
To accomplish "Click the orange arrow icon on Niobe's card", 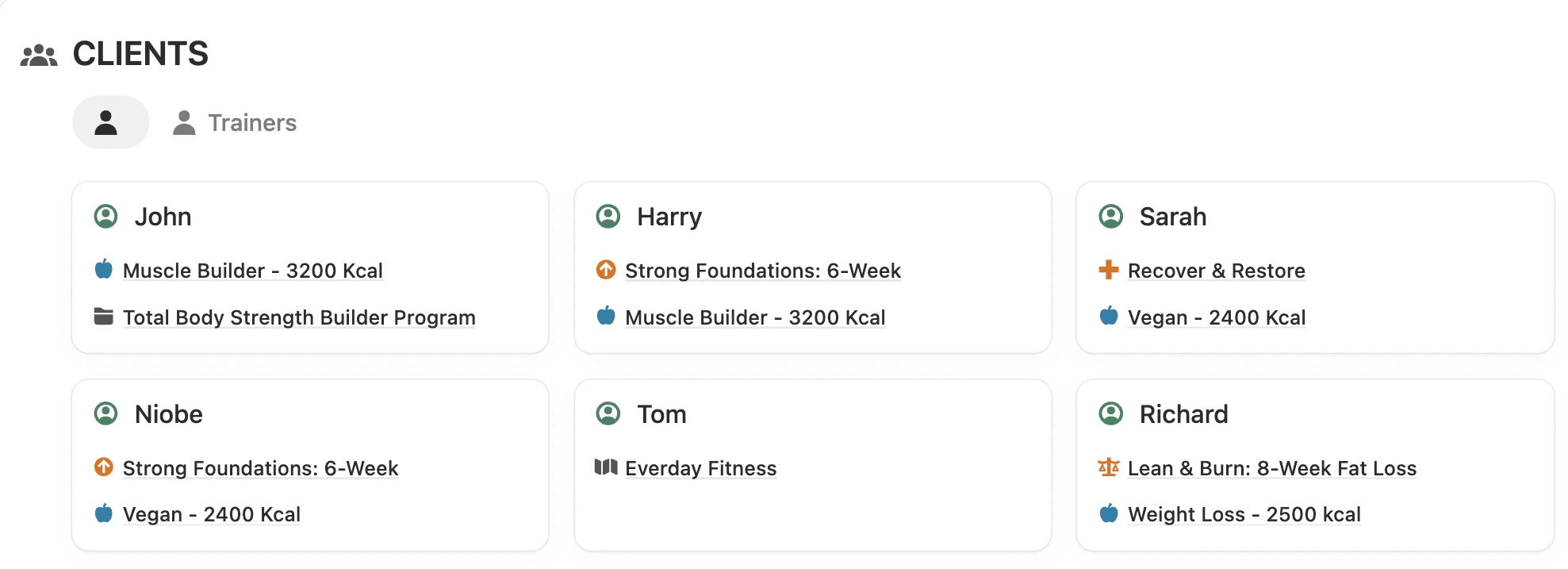I will pyautogui.click(x=104, y=467).
